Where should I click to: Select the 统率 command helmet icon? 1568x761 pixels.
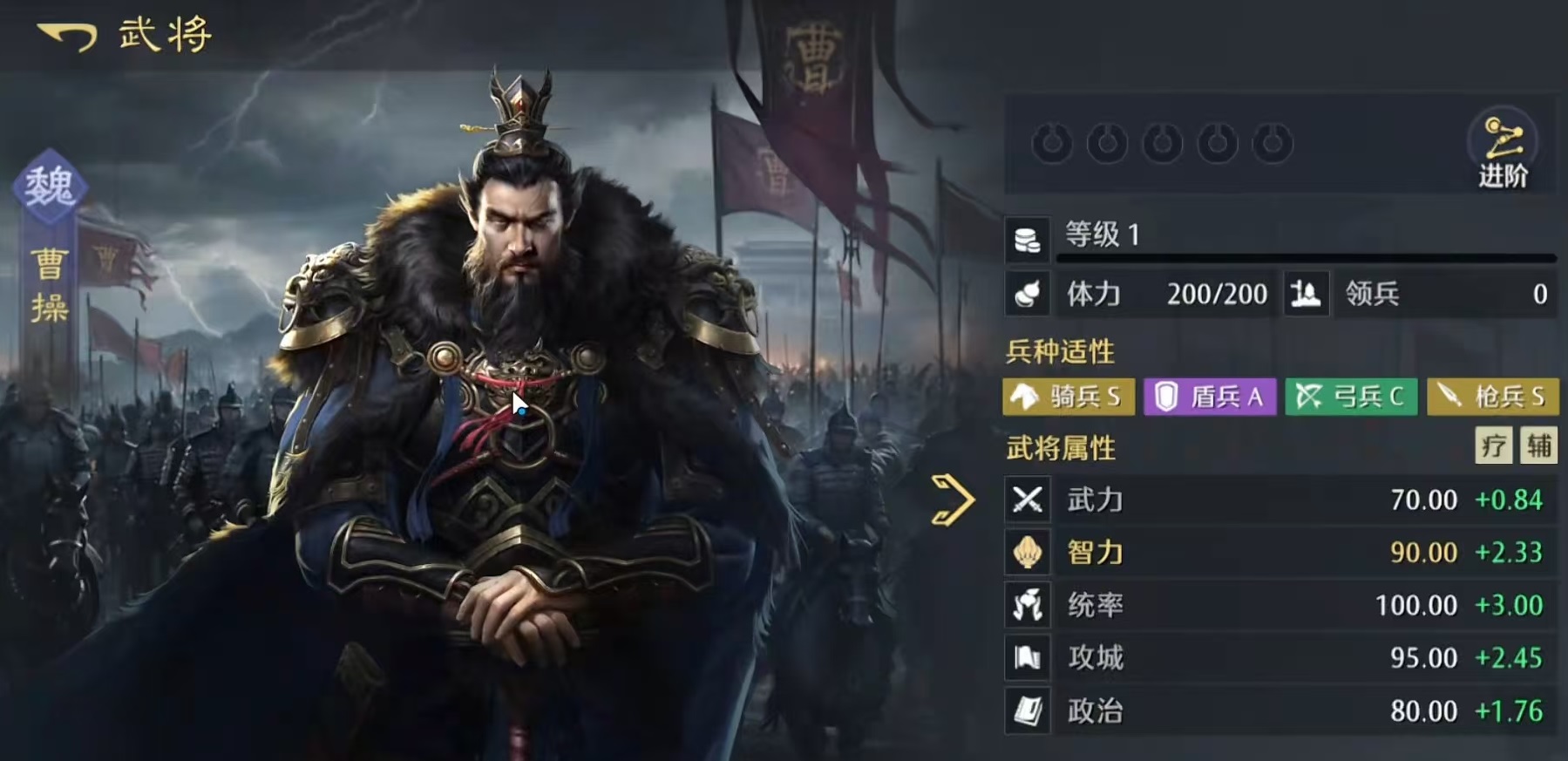(1027, 605)
